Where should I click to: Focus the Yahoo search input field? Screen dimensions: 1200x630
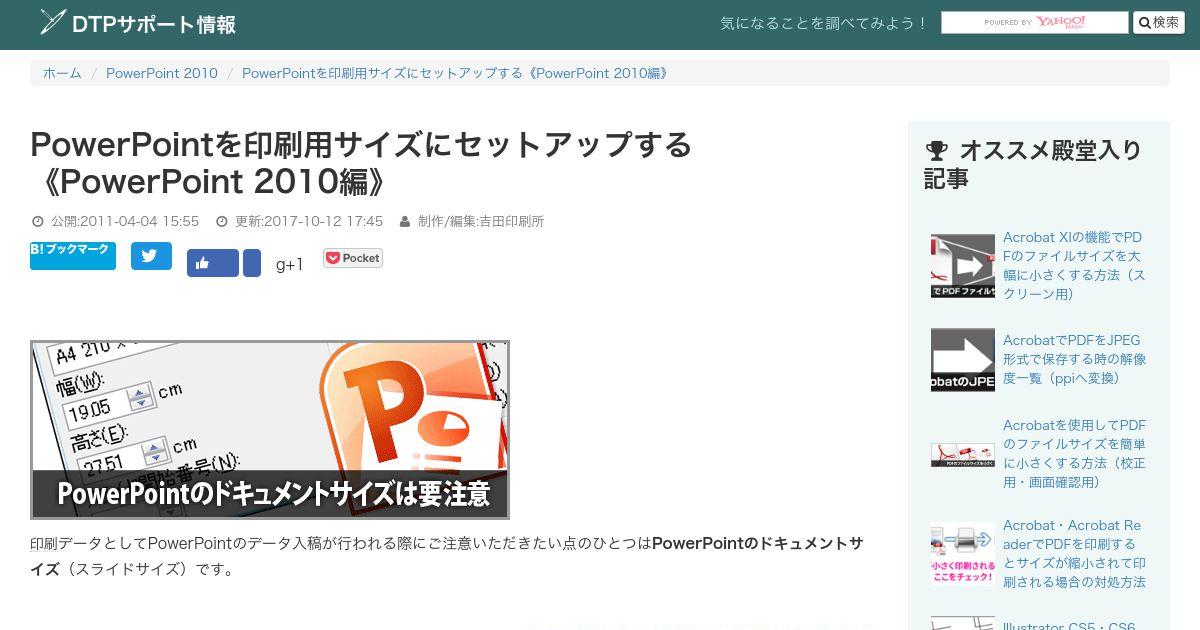tap(1034, 22)
